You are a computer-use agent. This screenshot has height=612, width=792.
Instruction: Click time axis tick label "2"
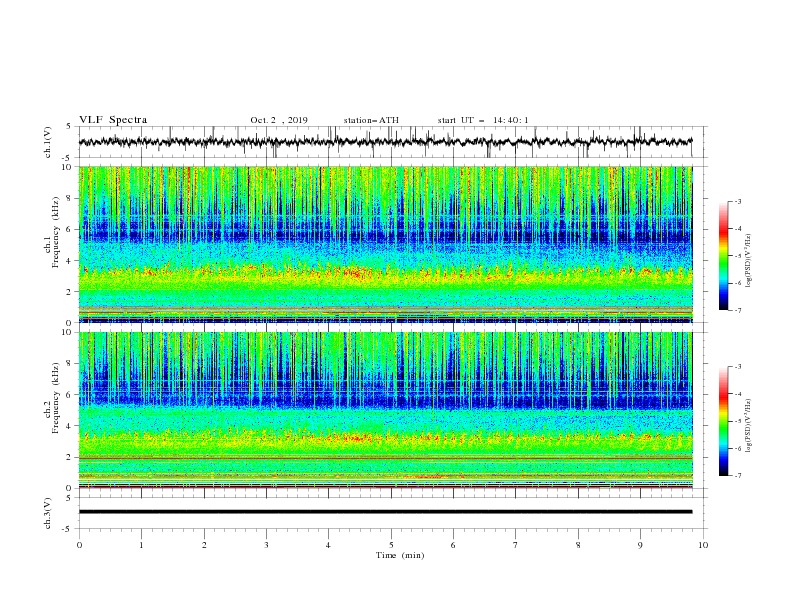point(204,545)
